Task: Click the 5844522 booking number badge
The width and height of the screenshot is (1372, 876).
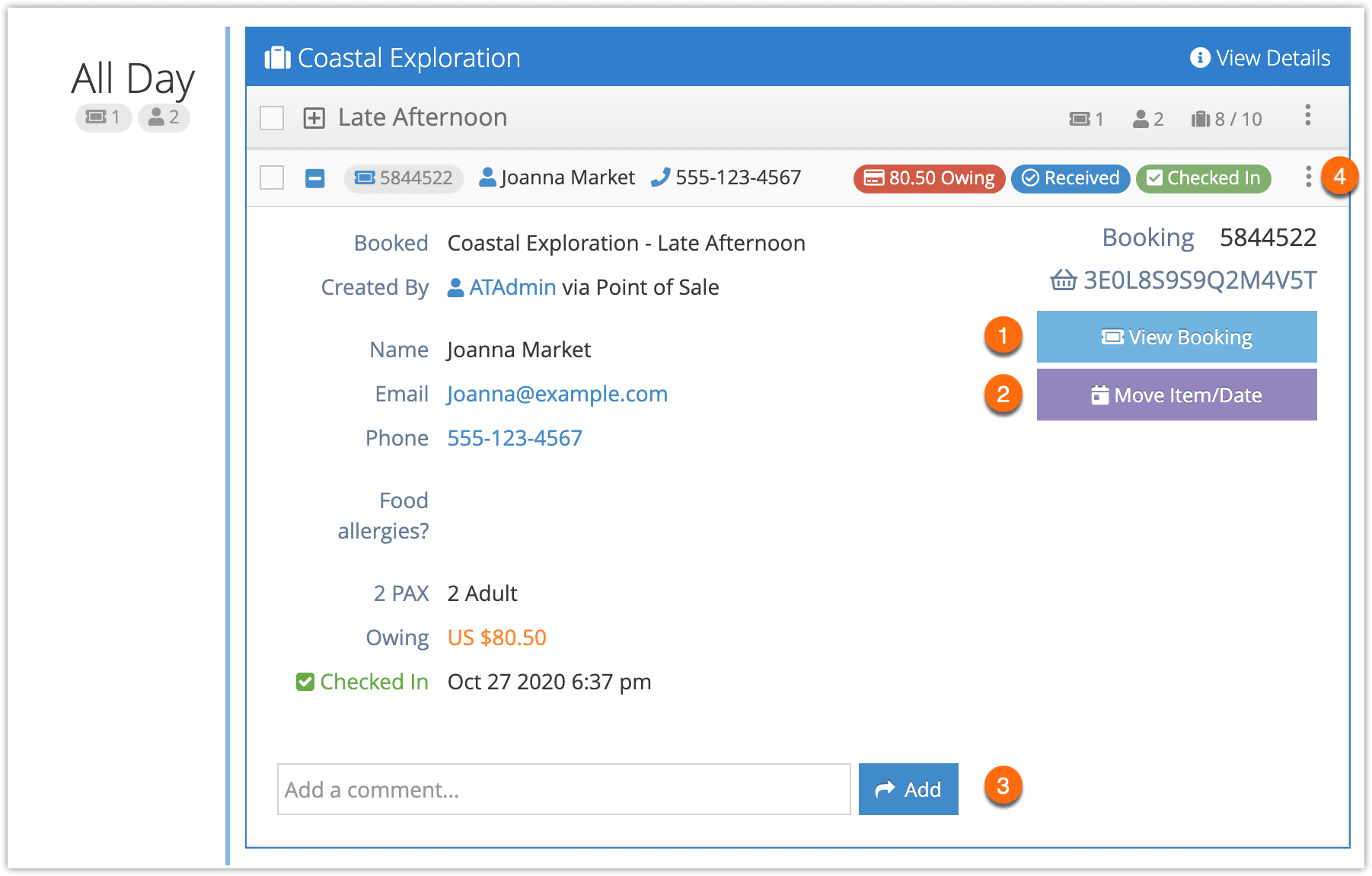Action: [x=404, y=178]
